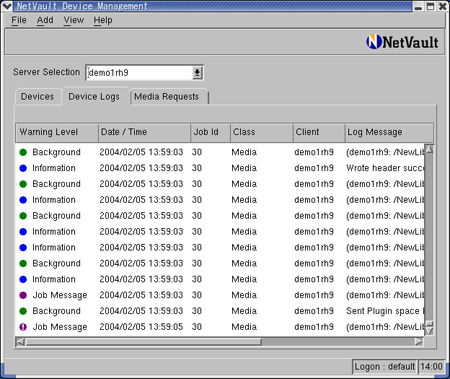The height and width of the screenshot is (379, 450).
Task: Sort by the Date / Time column header
Action: point(144,132)
